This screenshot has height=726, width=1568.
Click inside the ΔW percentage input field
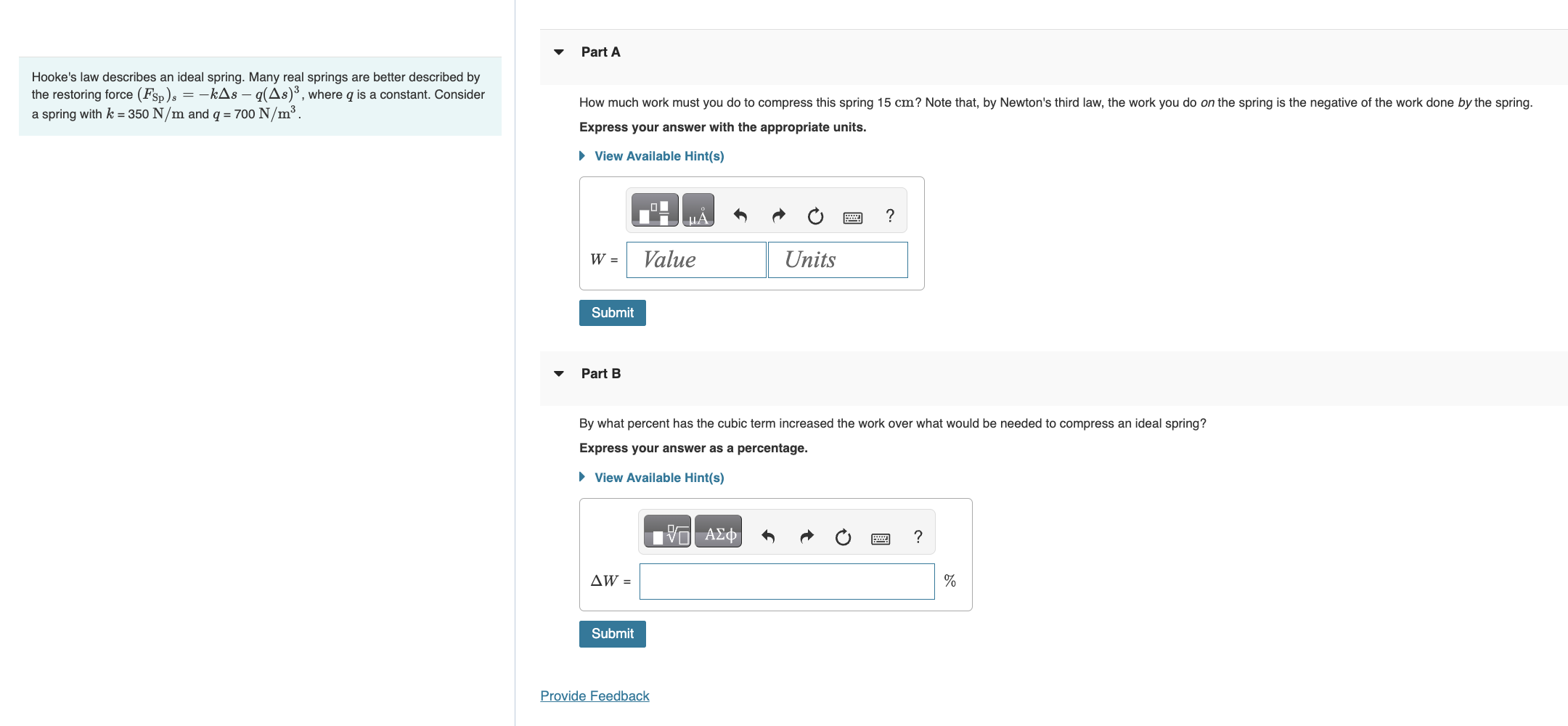[x=786, y=581]
